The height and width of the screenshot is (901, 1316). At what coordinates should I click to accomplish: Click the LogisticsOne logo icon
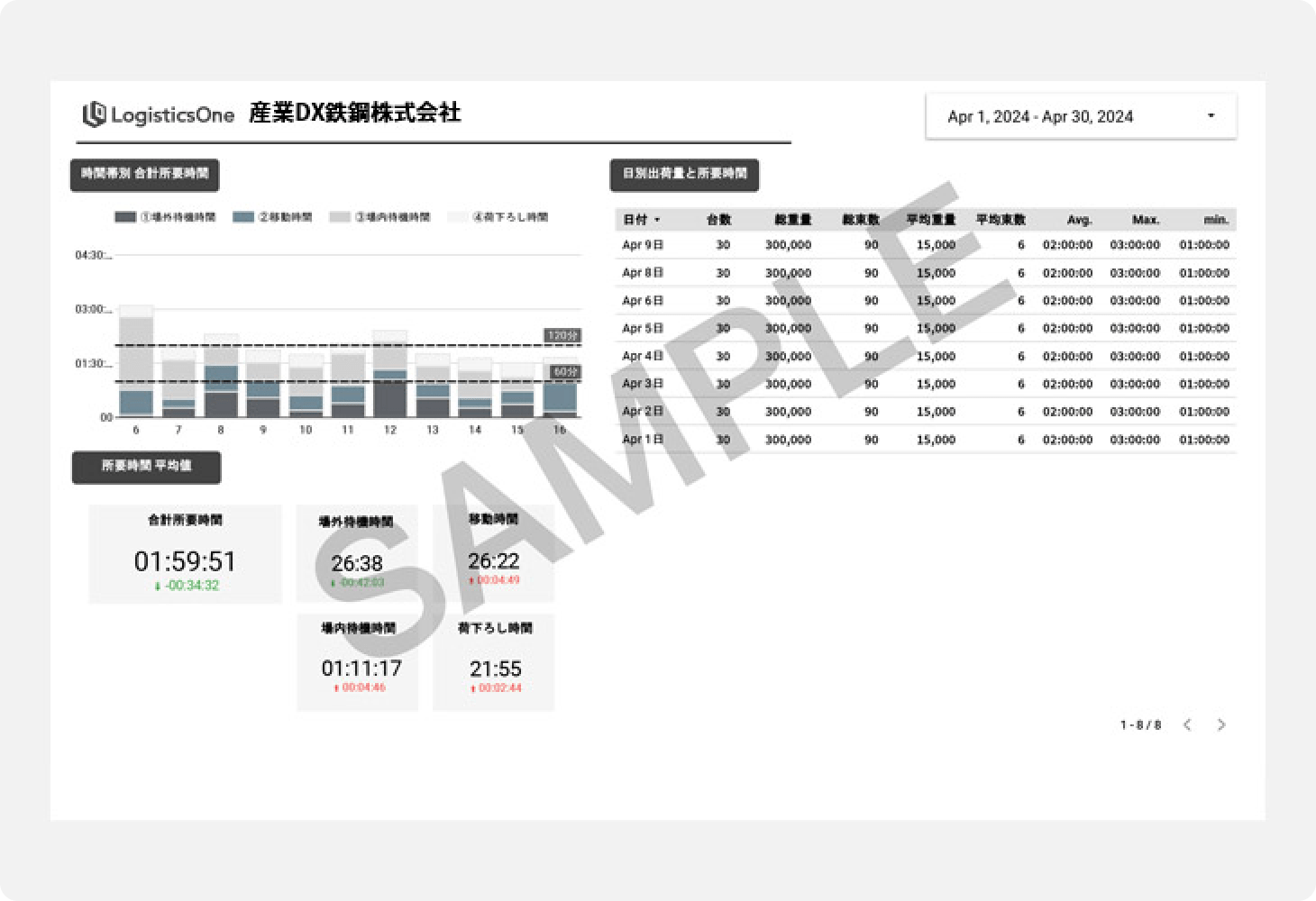pos(94,114)
